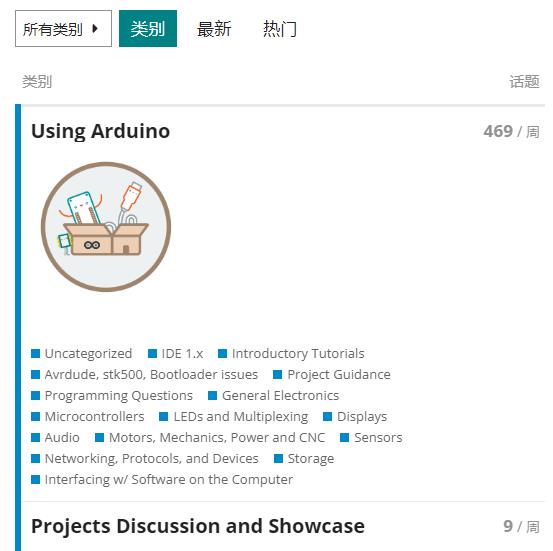Click the blue square beside Storage
553x551 pixels.
click(x=278, y=459)
